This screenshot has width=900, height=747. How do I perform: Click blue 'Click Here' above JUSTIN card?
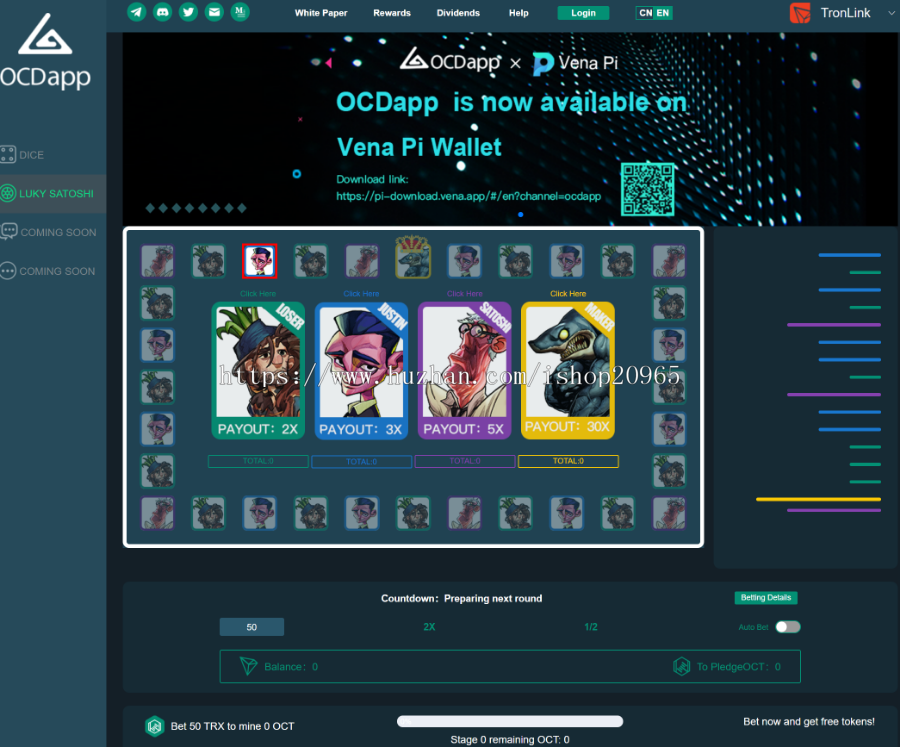point(362,293)
